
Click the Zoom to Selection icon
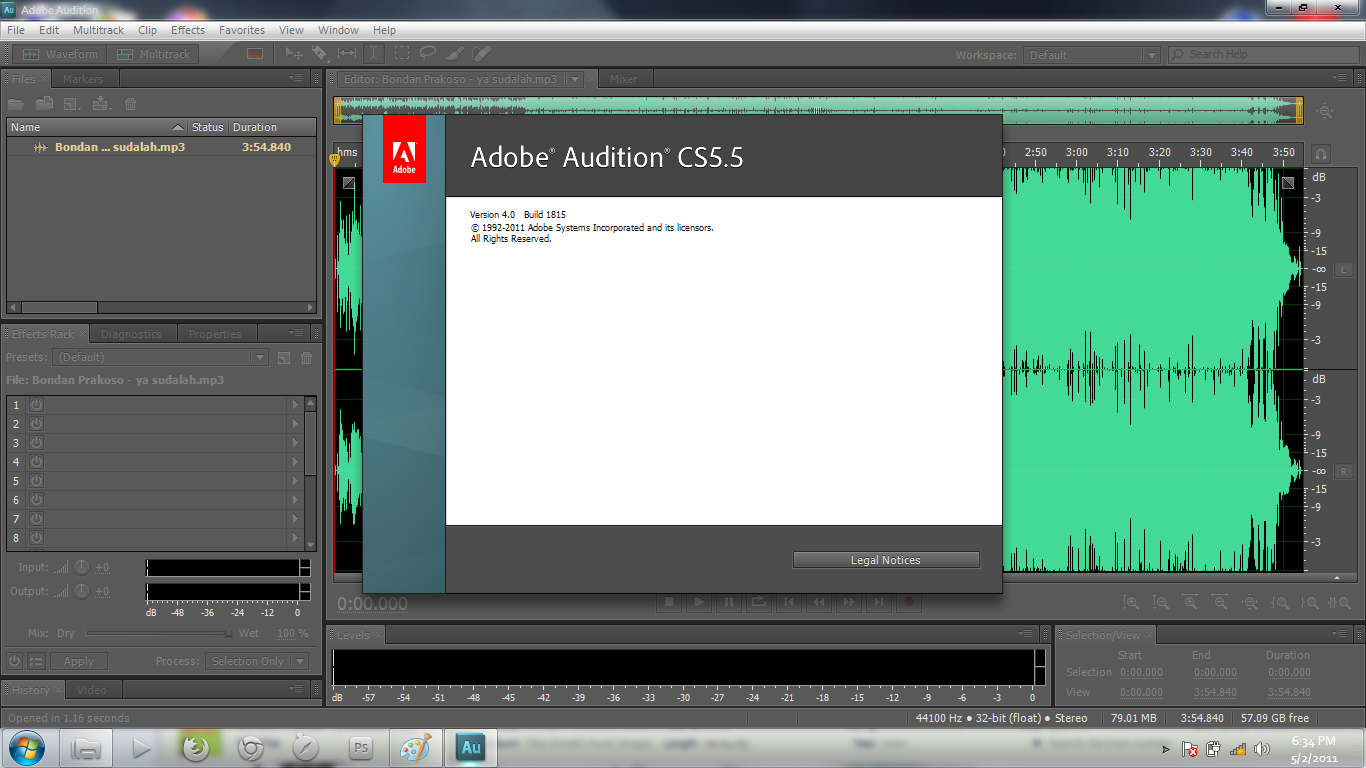tap(1340, 603)
